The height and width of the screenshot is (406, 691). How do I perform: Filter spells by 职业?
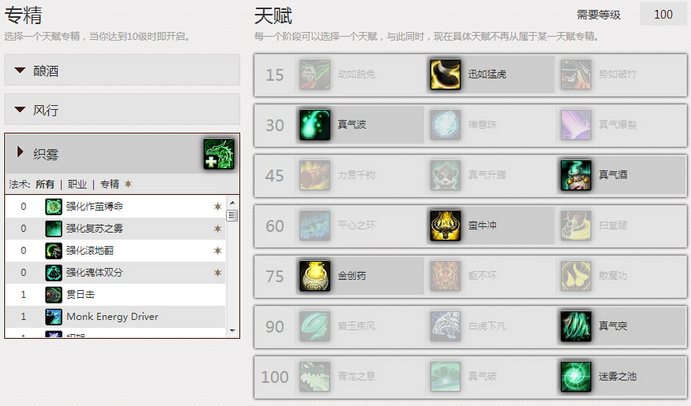[x=77, y=184]
